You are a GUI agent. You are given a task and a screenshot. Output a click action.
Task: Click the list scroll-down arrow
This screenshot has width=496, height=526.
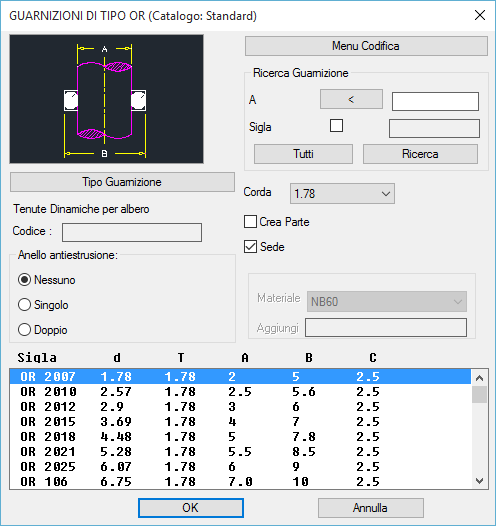coord(480,481)
